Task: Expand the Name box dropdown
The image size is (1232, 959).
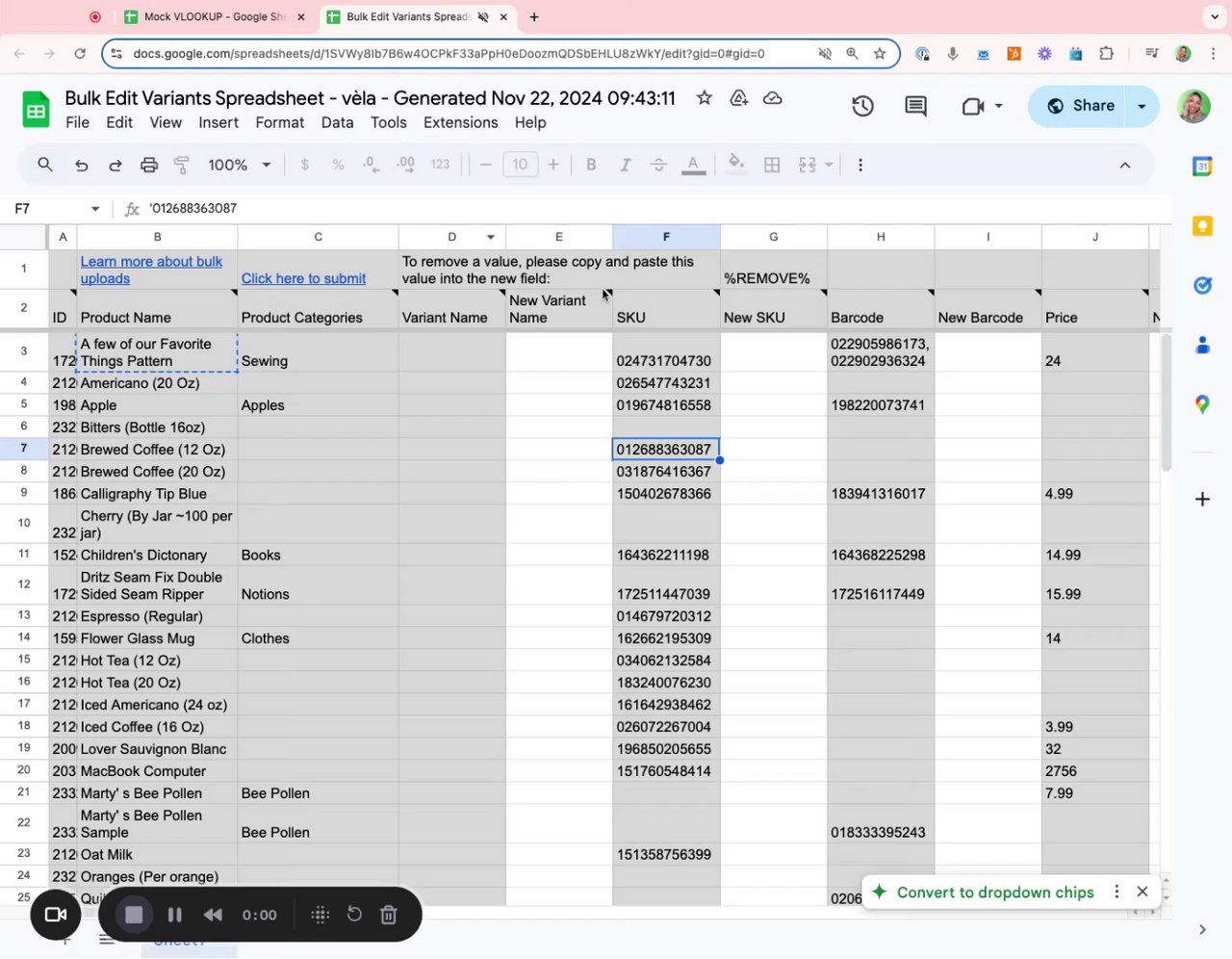Action: pyautogui.click(x=95, y=209)
